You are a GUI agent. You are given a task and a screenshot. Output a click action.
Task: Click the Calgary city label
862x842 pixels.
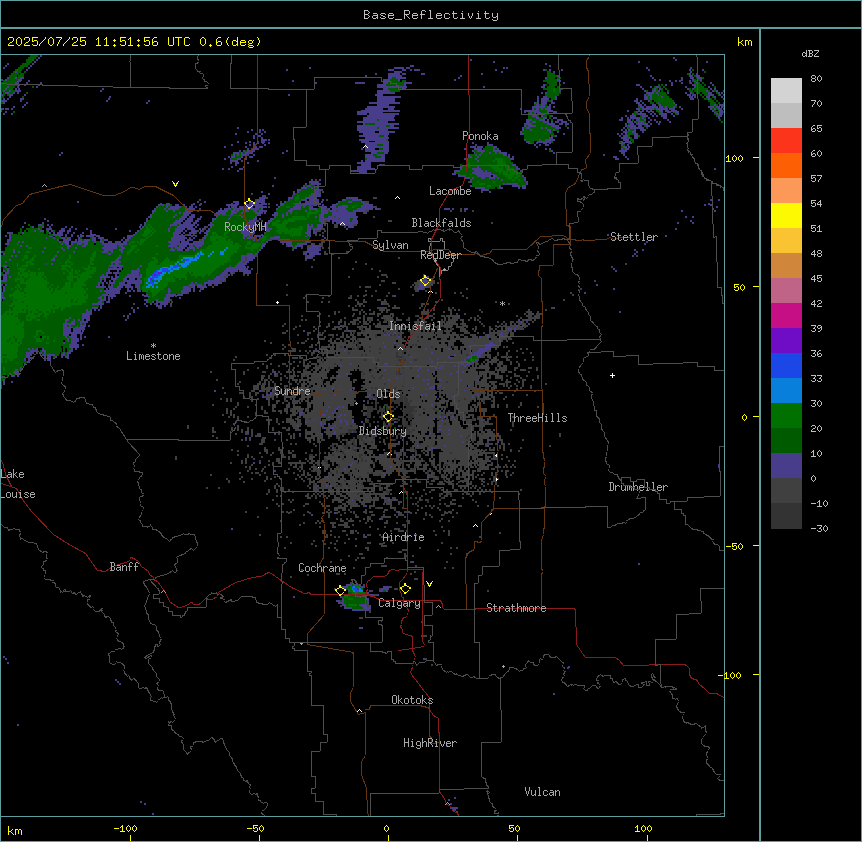coord(399,603)
